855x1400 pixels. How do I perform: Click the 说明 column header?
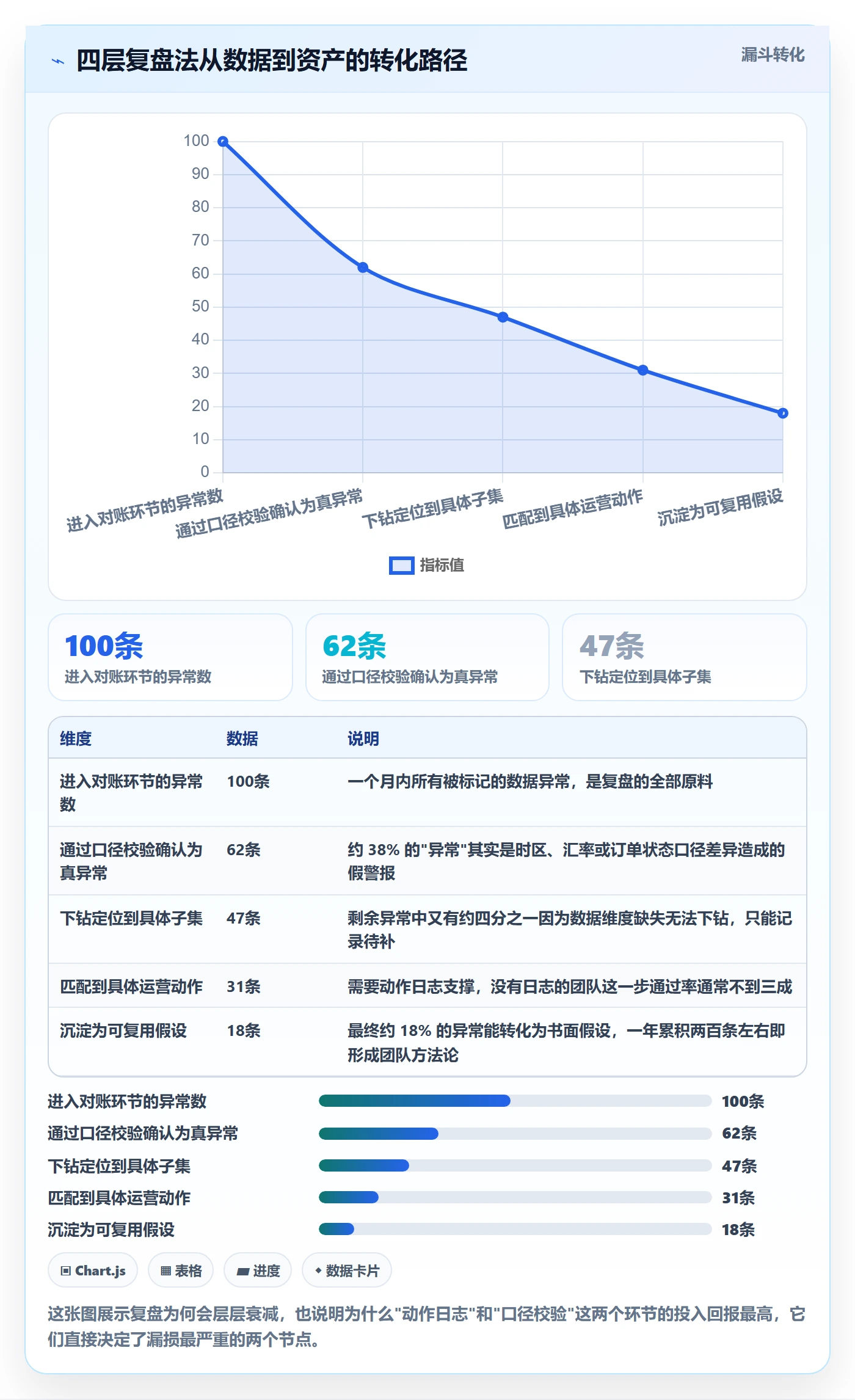[x=363, y=738]
